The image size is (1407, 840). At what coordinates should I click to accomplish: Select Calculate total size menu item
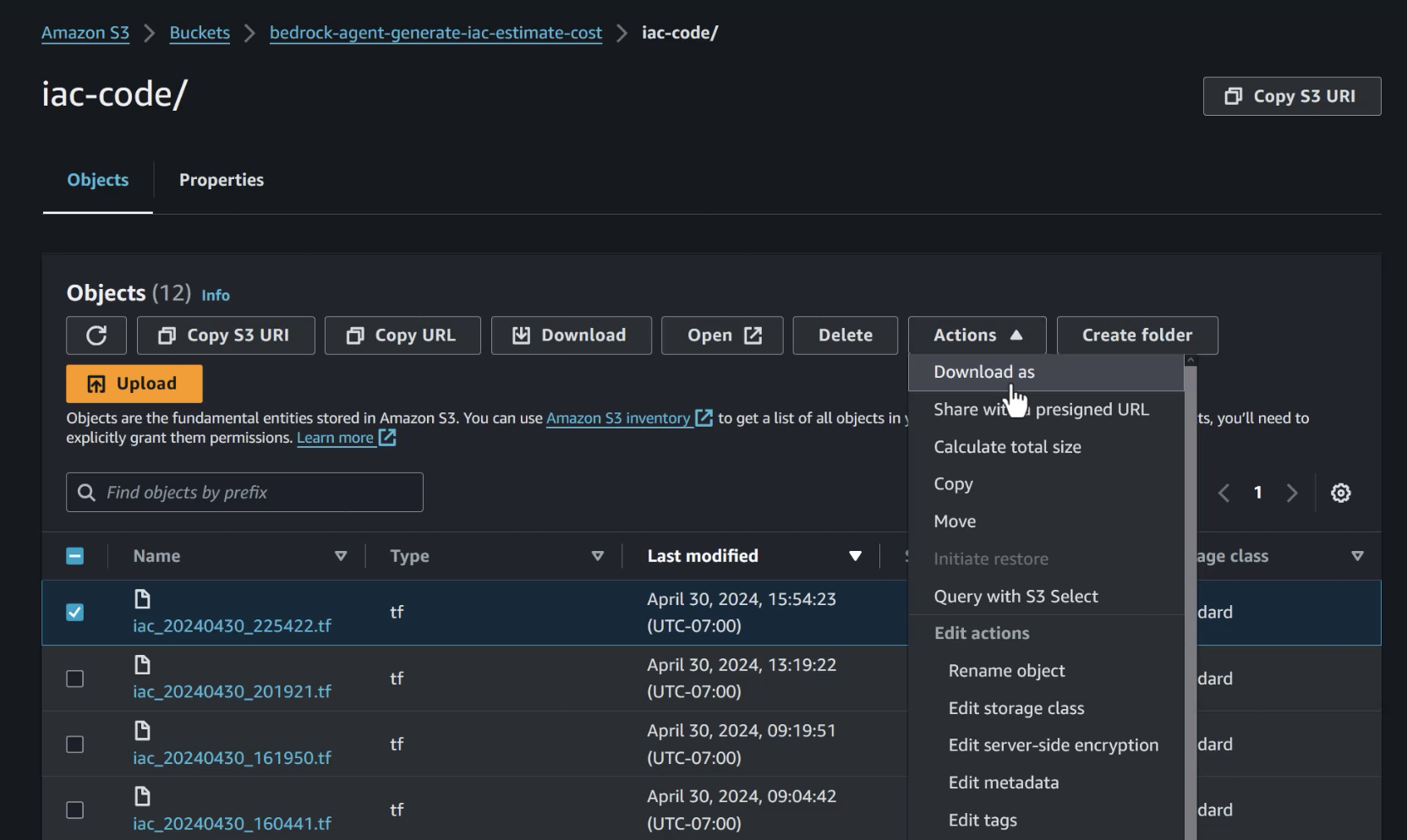1046,447
